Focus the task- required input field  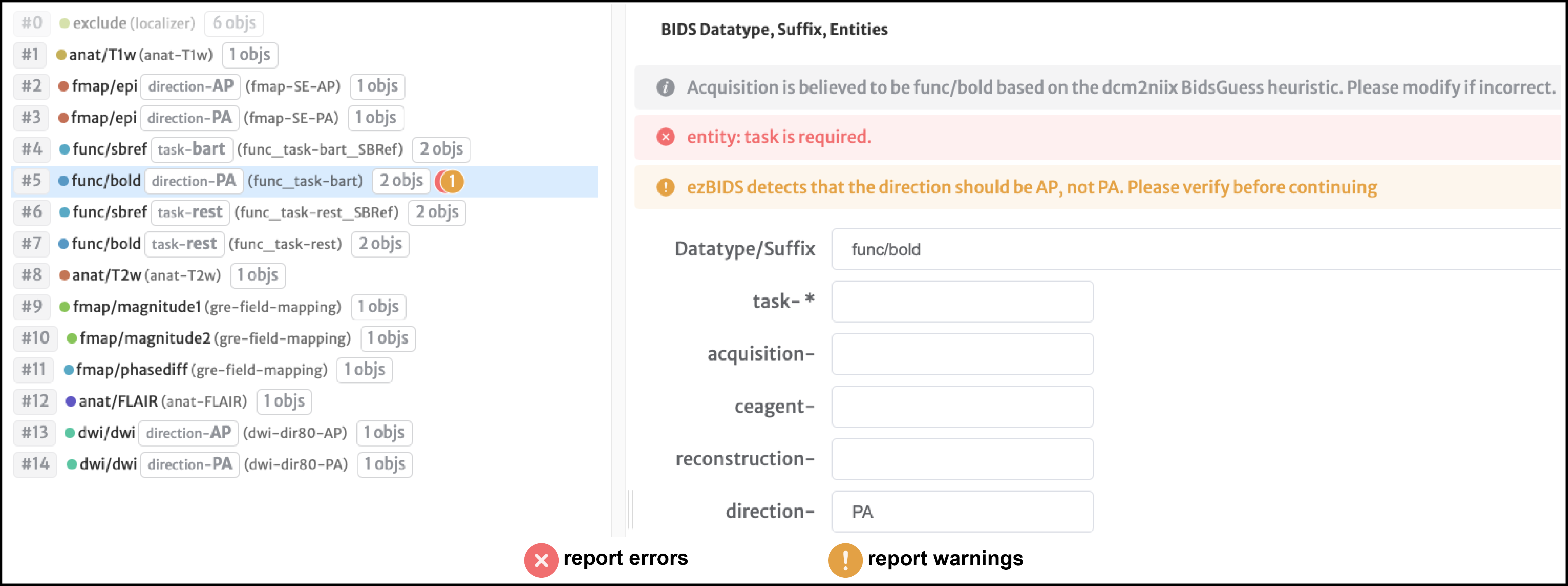(962, 302)
